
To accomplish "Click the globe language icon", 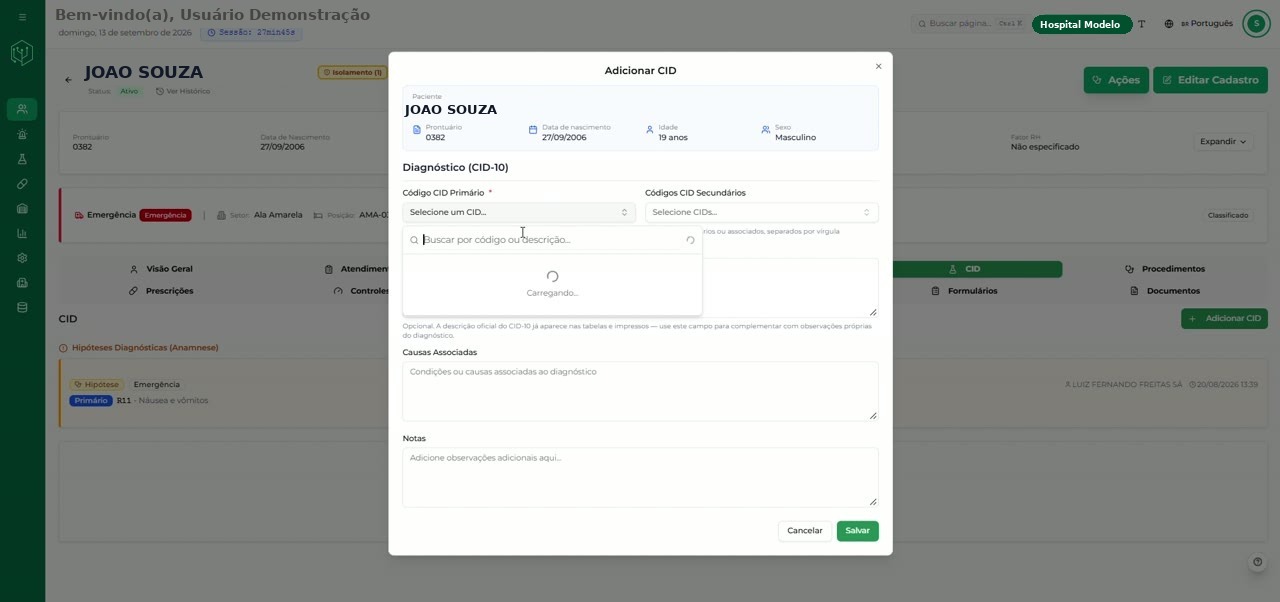I will [x=1169, y=24].
